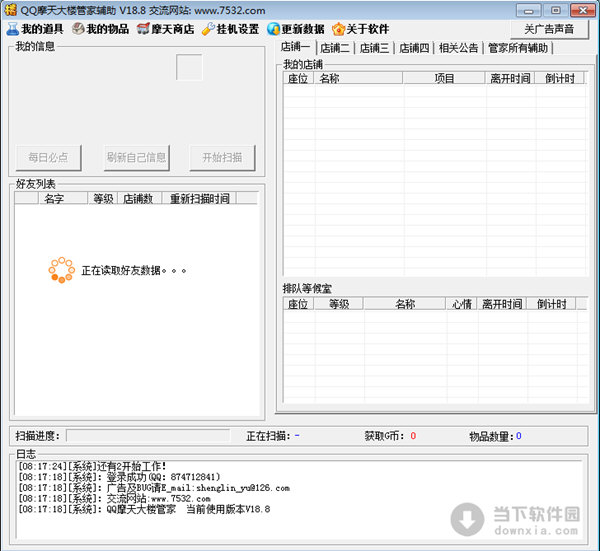Click log line 交流网站:www.7532.com

point(114,499)
